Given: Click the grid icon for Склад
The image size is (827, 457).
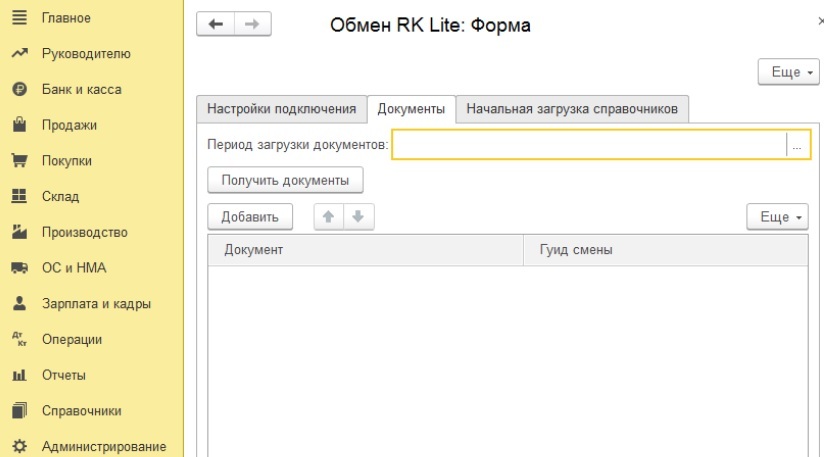Looking at the screenshot, I should click(20, 196).
